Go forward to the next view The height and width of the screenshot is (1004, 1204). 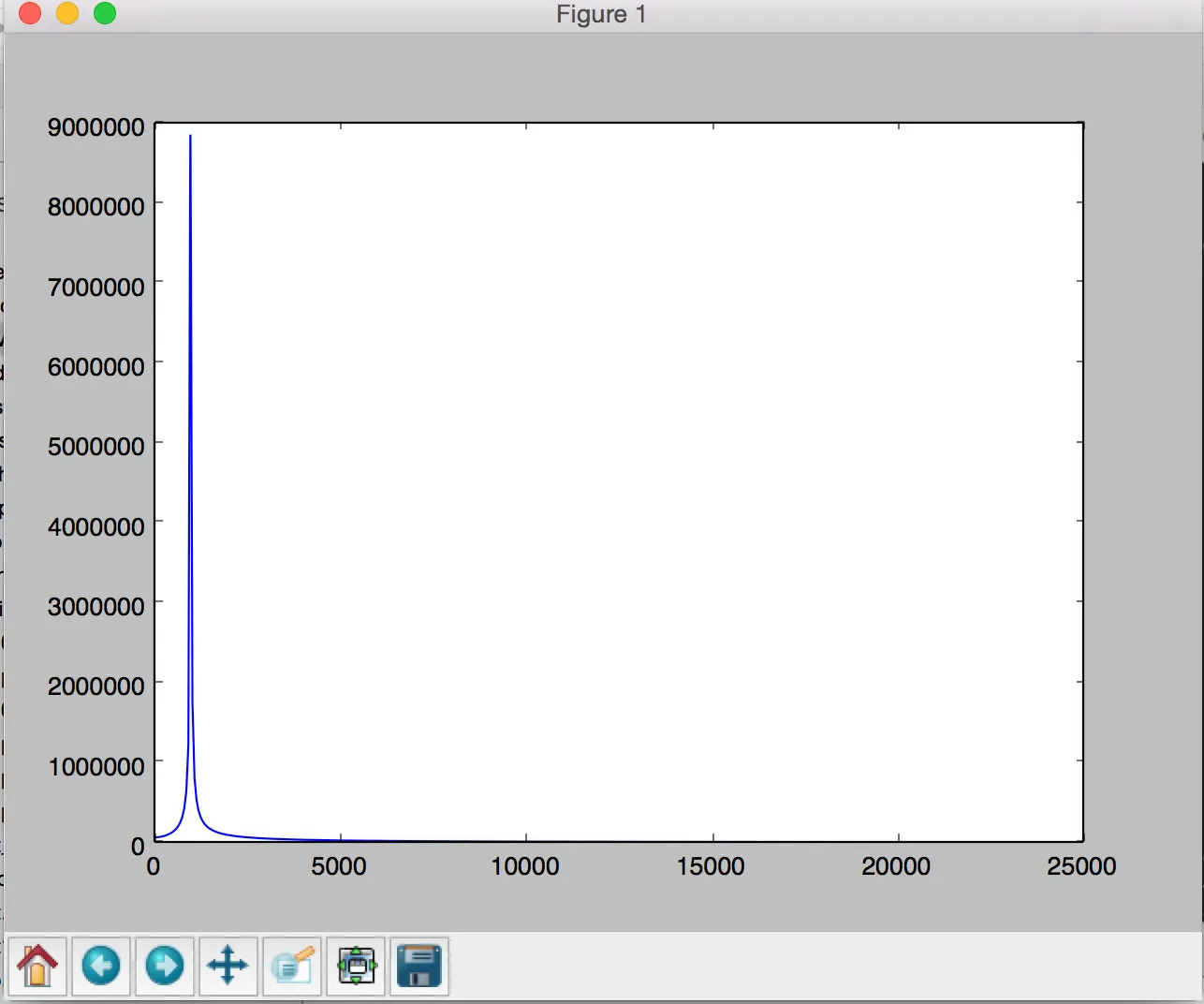coord(165,966)
